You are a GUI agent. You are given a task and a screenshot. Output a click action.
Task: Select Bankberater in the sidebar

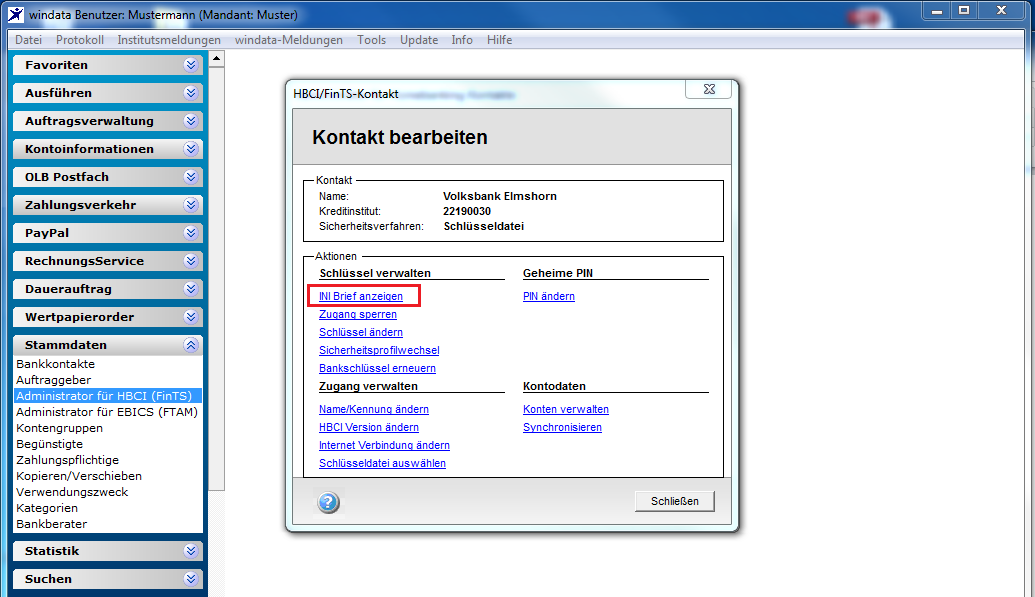(x=51, y=524)
